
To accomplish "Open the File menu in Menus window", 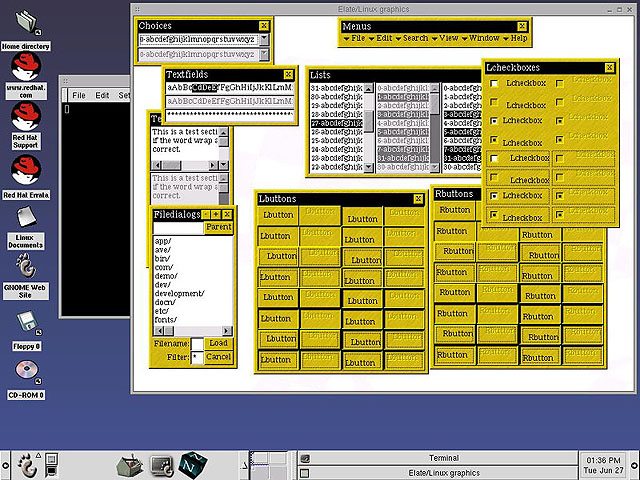I will click(x=356, y=38).
